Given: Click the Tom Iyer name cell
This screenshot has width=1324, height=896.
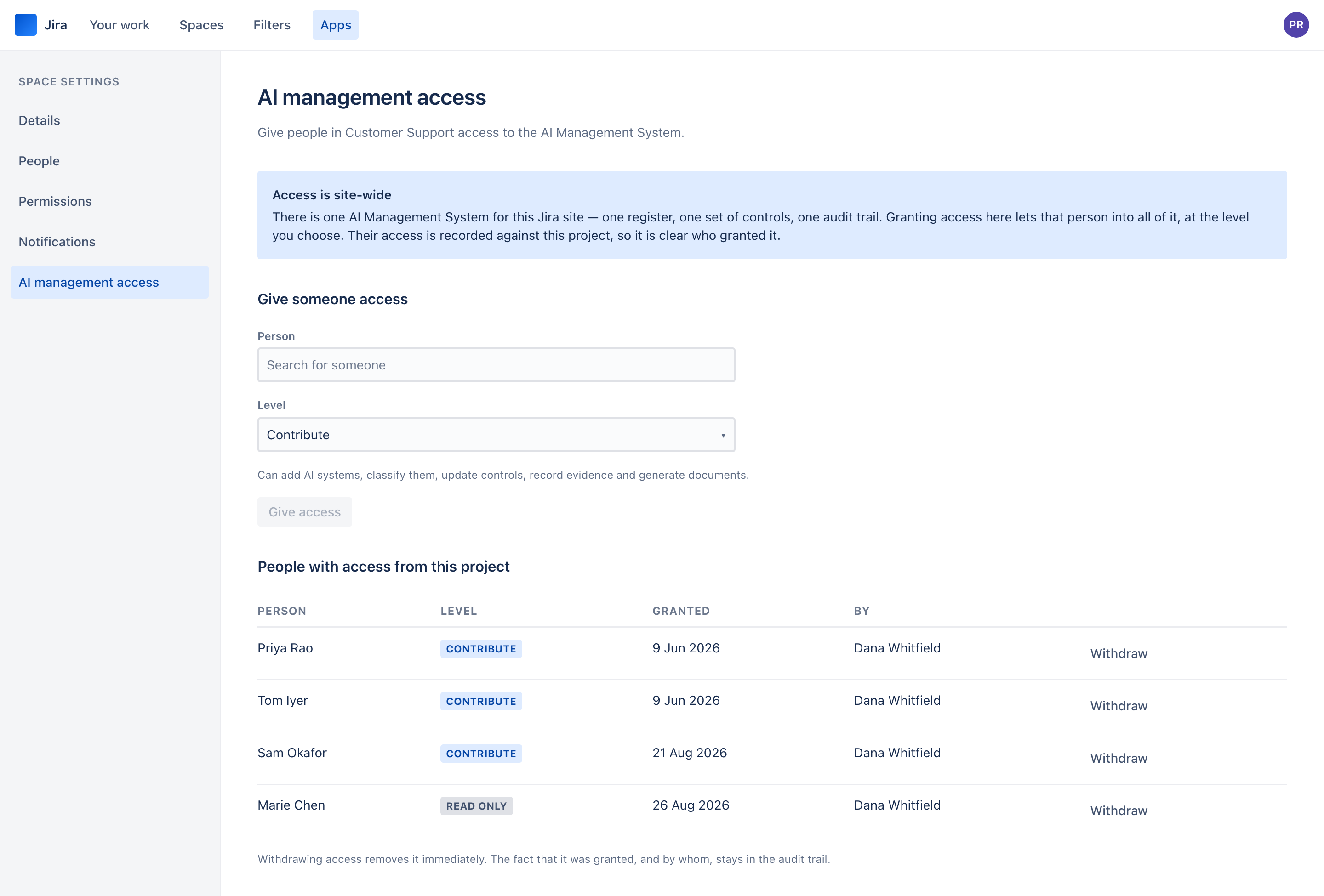Looking at the screenshot, I should tap(283, 700).
